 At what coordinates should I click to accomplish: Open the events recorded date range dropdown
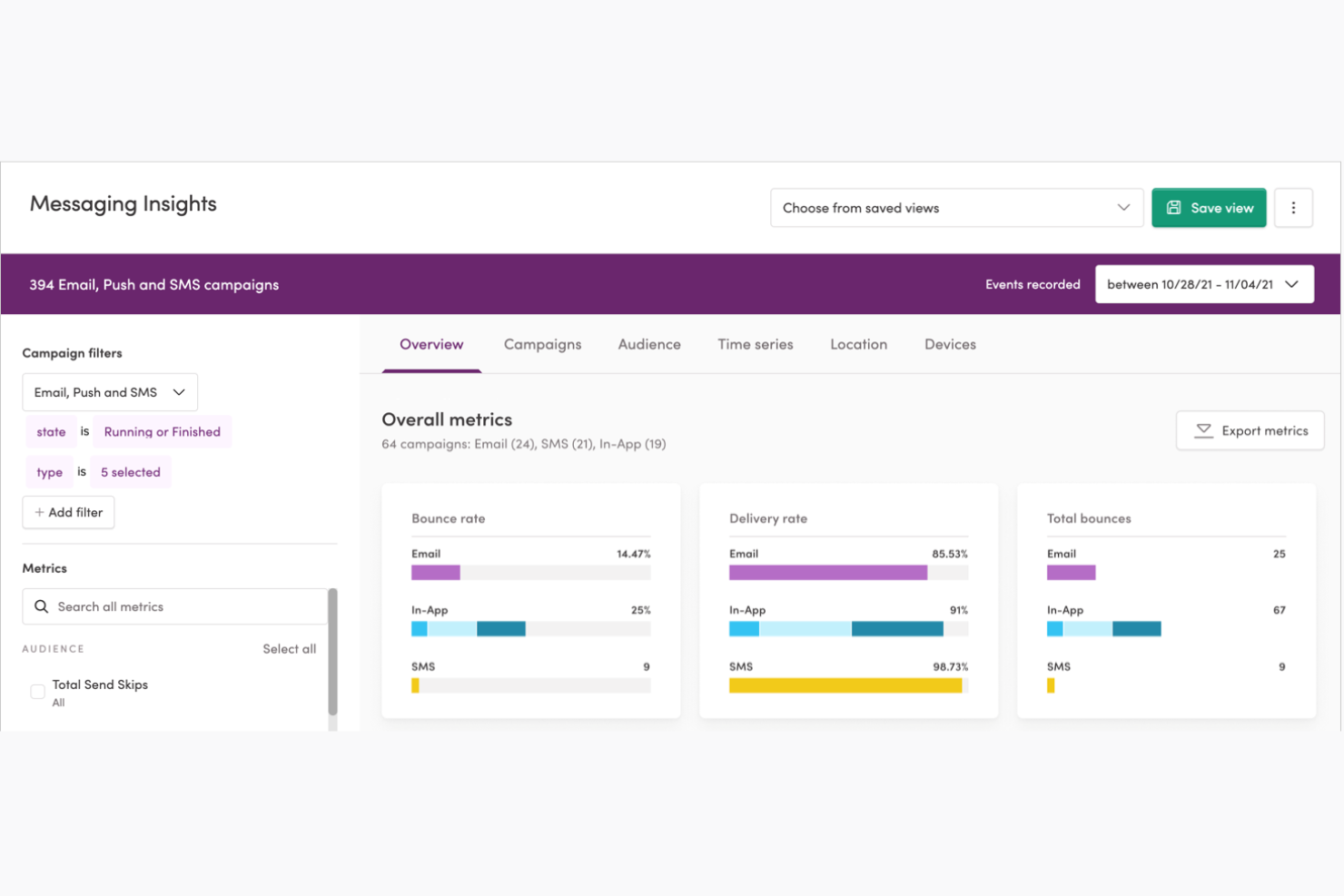pos(1204,284)
